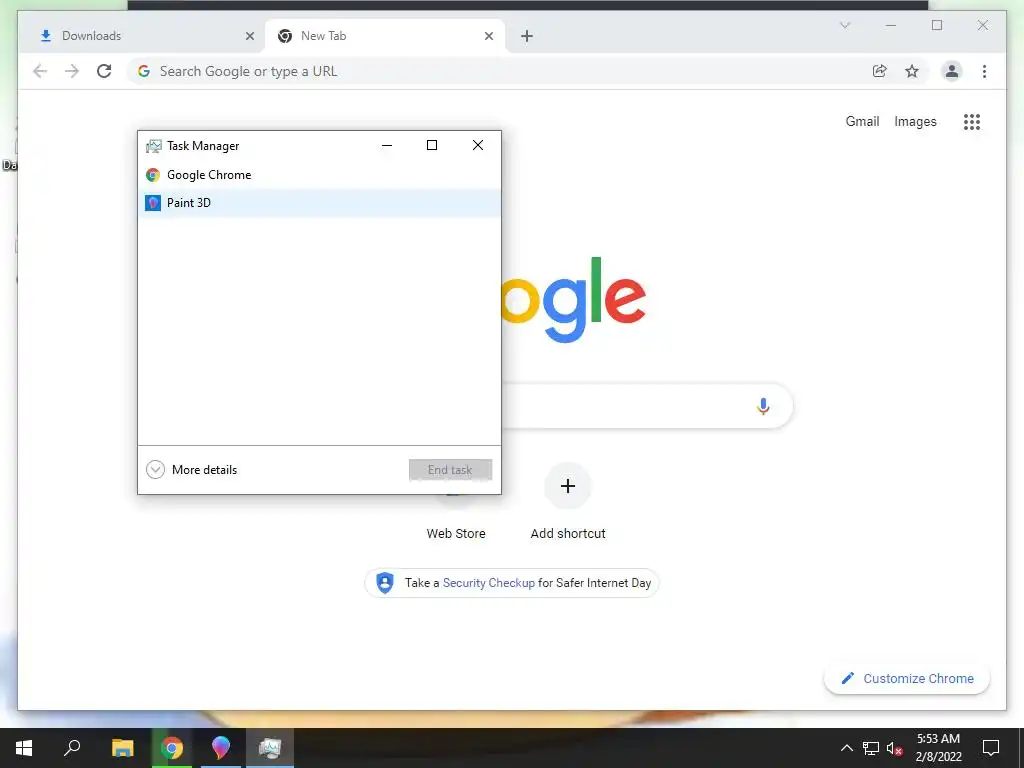The height and width of the screenshot is (768, 1024).
Task: Select Paint 3D row in Task Manager
Action: [319, 202]
